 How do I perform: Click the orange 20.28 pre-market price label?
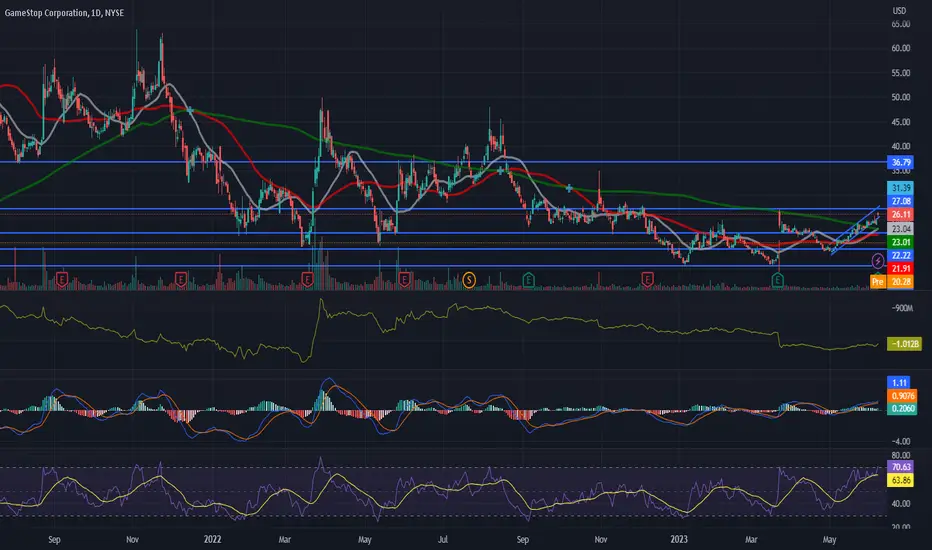tap(900, 282)
